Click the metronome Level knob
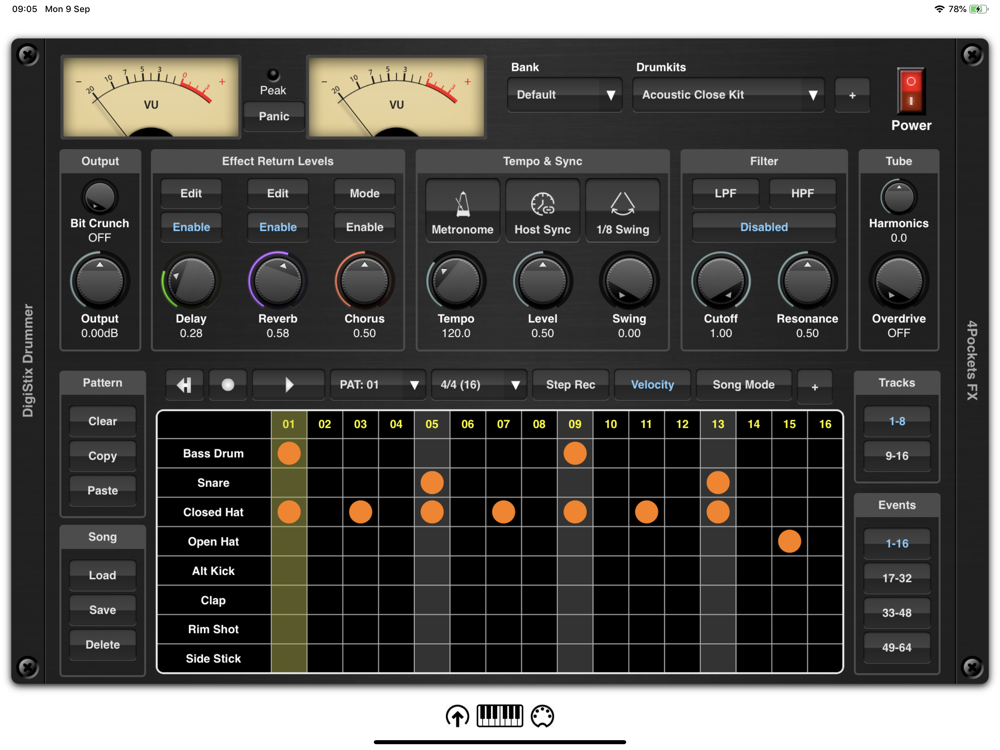 tap(542, 281)
